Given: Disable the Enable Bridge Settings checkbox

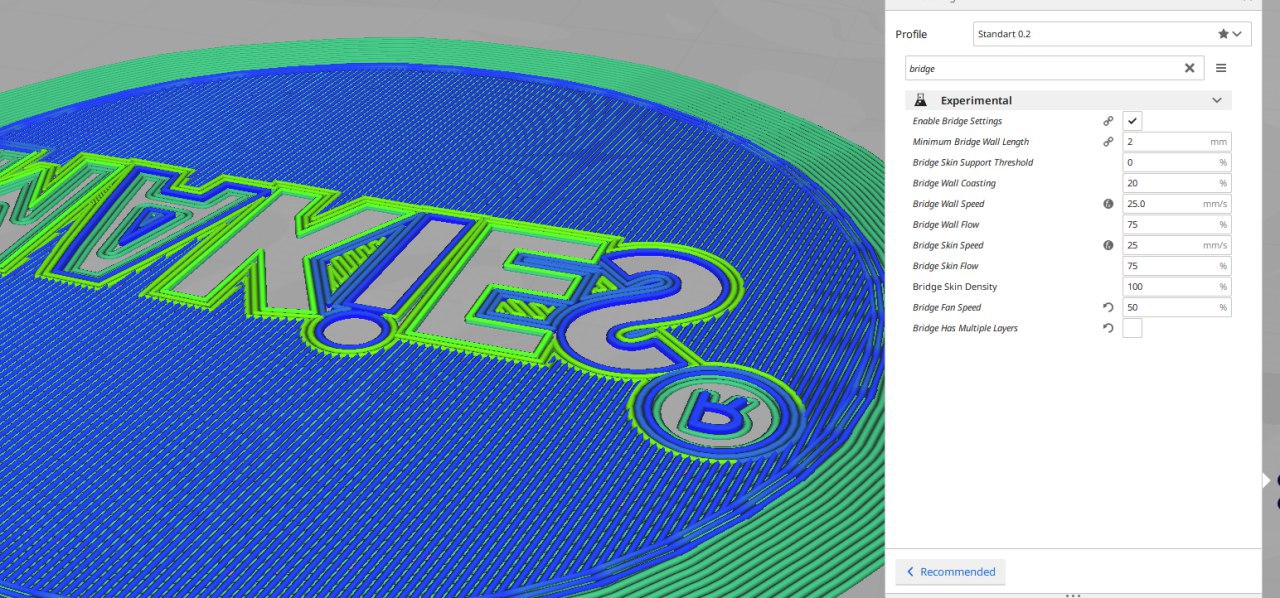Looking at the screenshot, I should coord(1132,121).
